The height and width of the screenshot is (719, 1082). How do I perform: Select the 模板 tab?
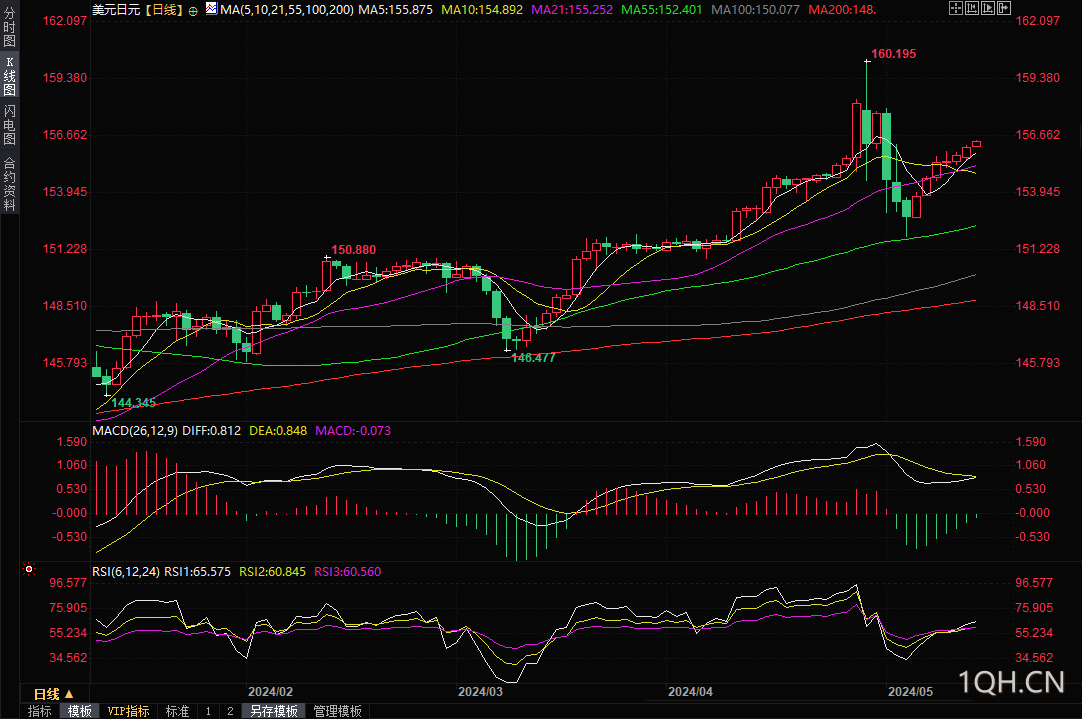79,711
